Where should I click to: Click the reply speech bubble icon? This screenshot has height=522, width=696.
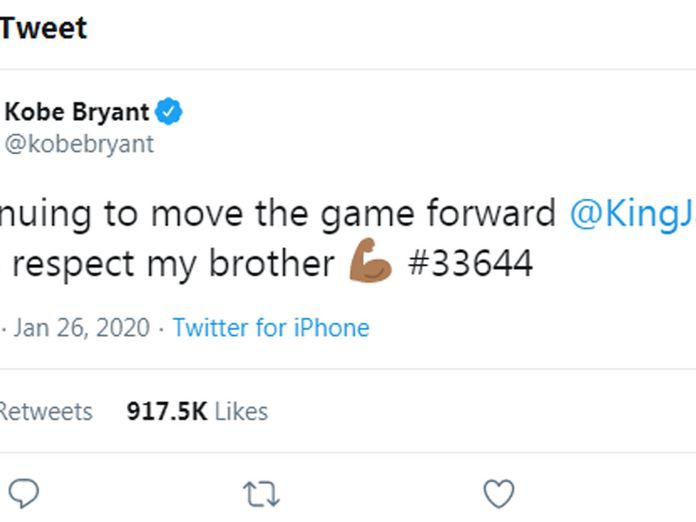24,493
